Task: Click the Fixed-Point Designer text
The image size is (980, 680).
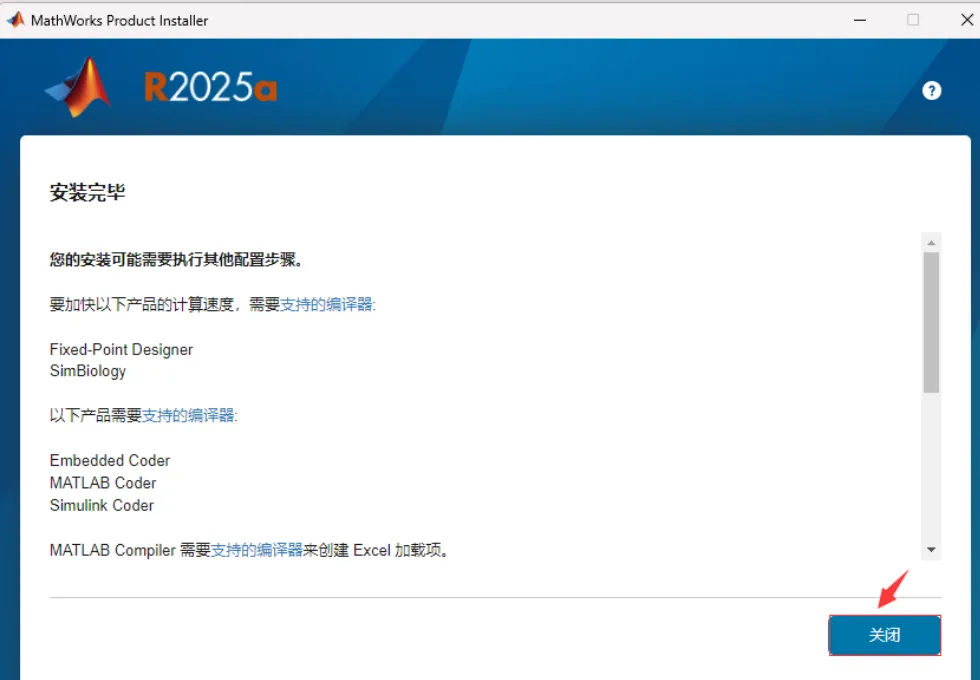Action: point(121,349)
